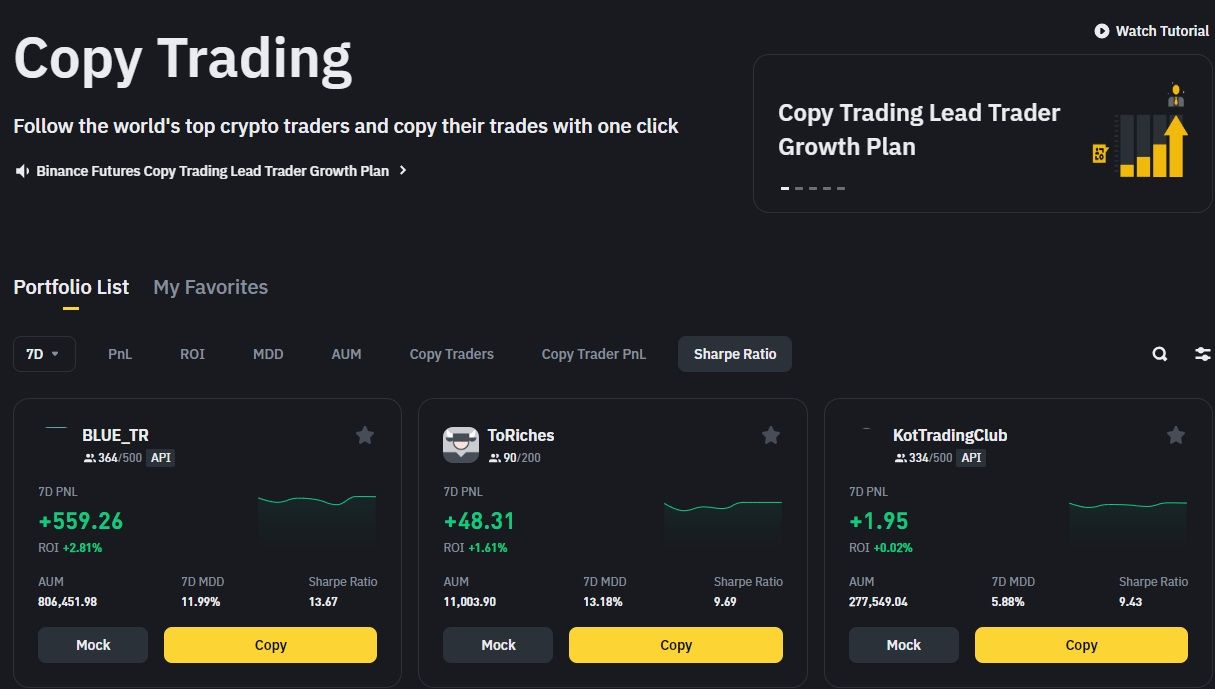Favorite ToRiches with the star
This screenshot has height=689, width=1215.
tap(771, 435)
